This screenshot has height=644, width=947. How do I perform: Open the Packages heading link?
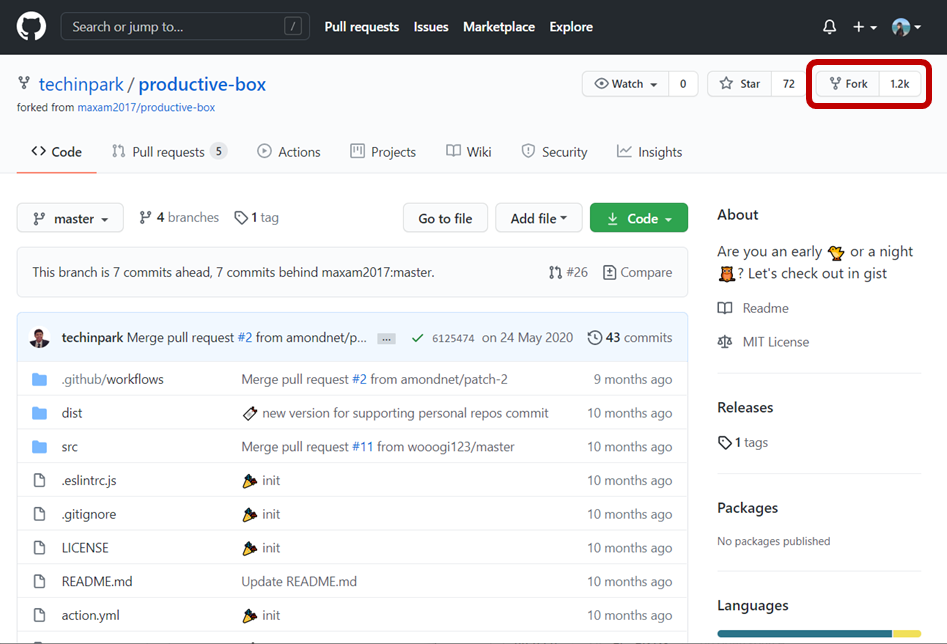[x=748, y=508]
